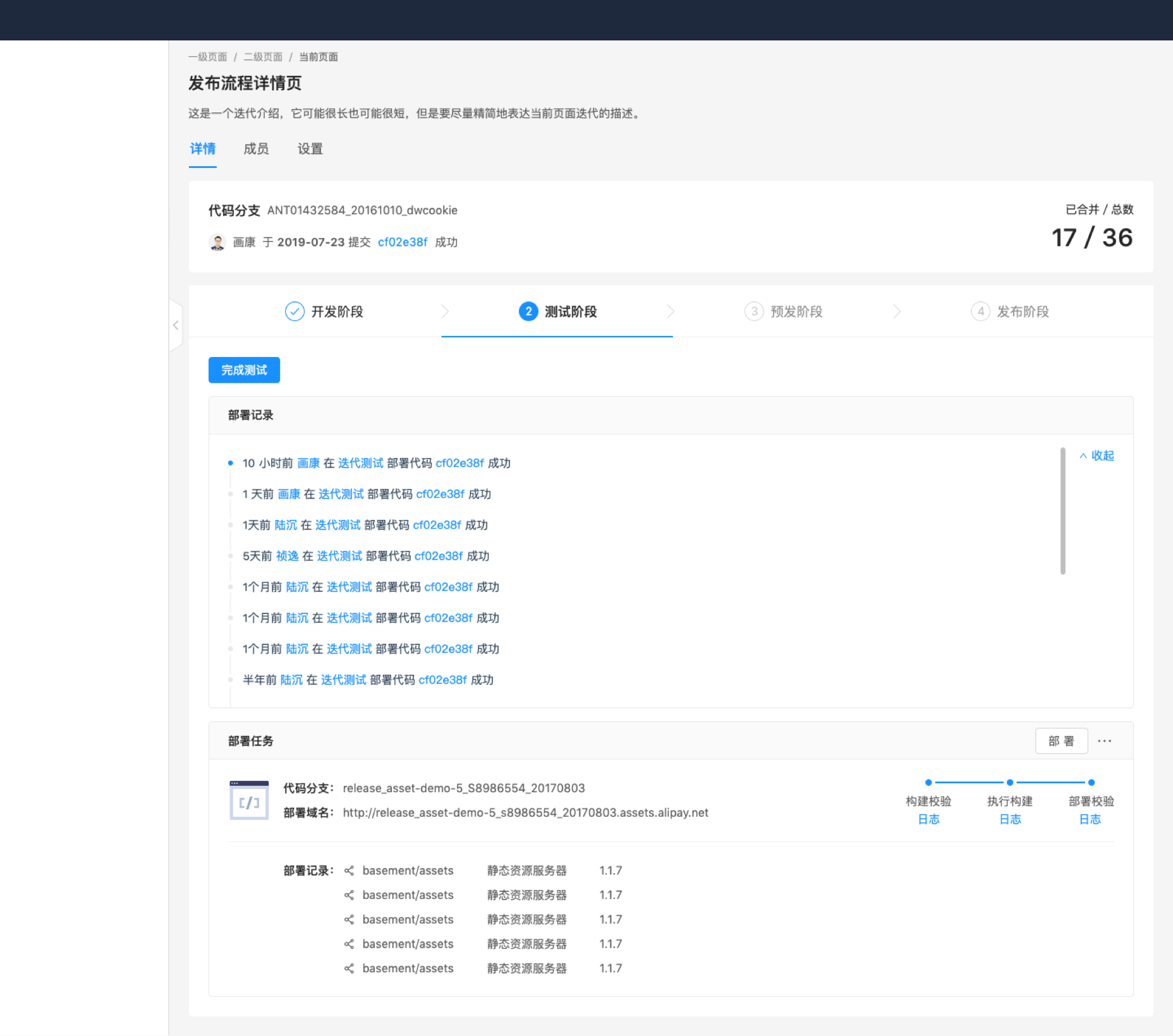Open 画康 link in the 10 小时前 record
The height and width of the screenshot is (1036, 1173).
click(308, 463)
